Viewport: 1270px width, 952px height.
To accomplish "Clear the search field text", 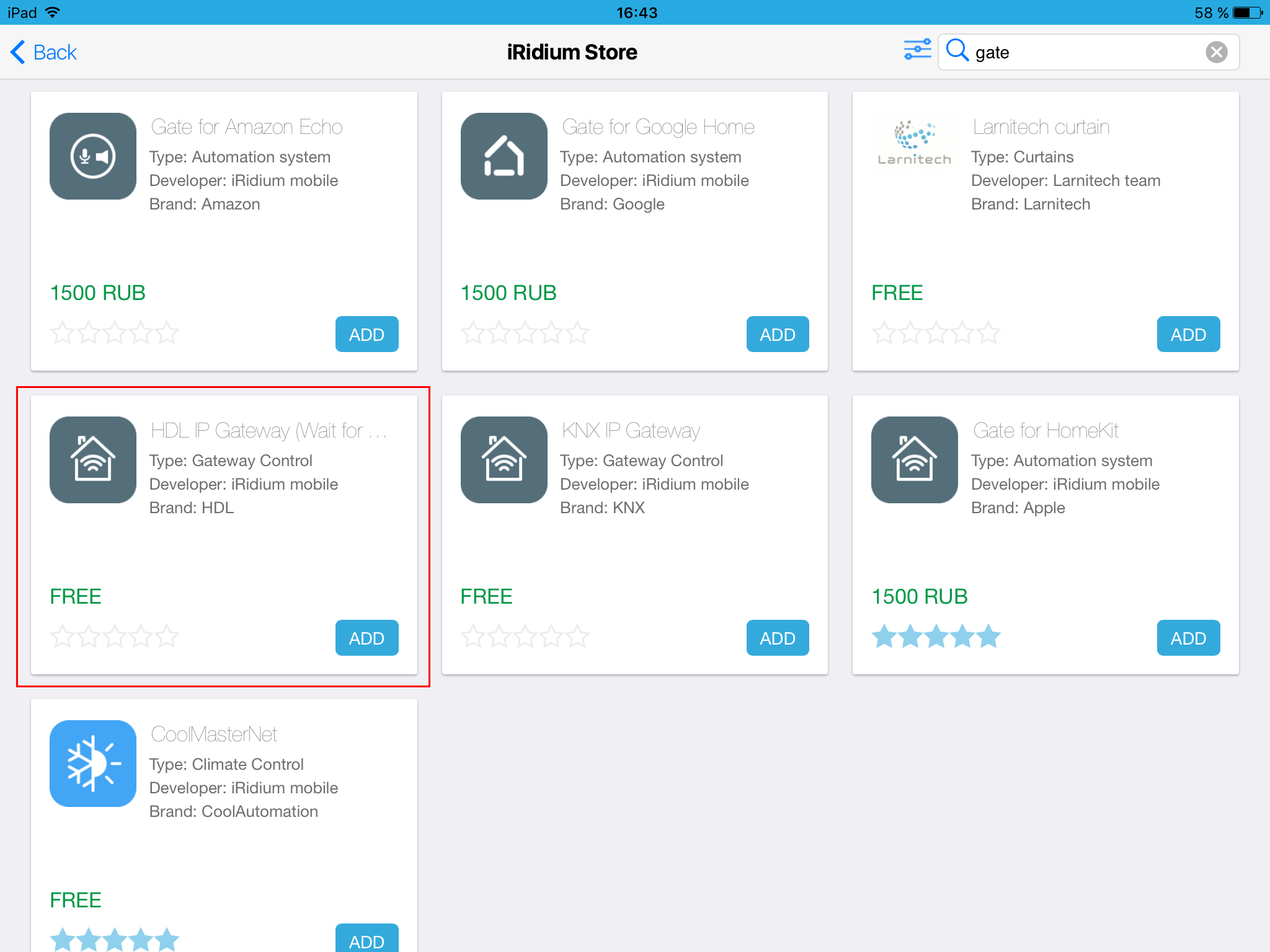I will (x=1216, y=52).
